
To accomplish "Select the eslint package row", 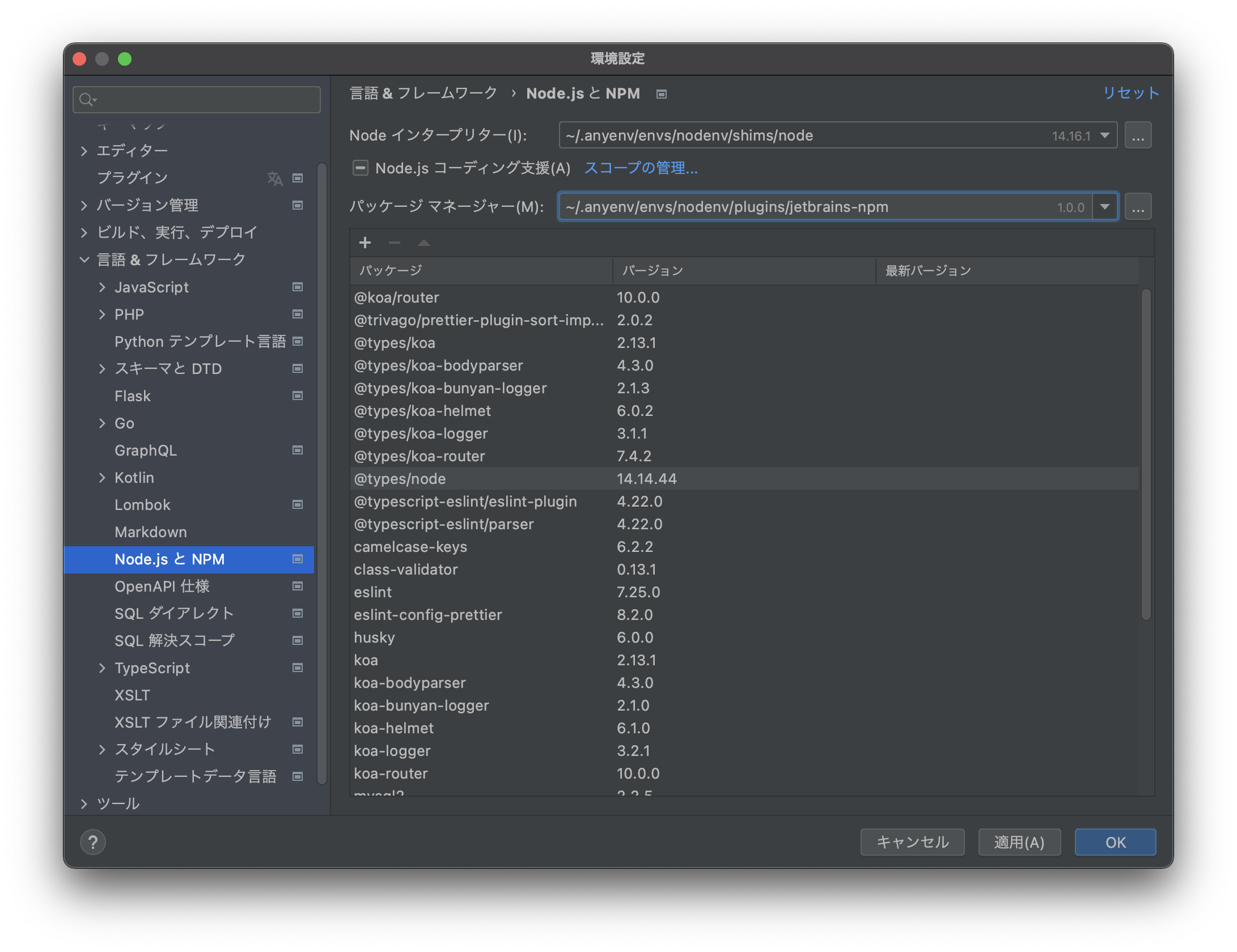I will click(x=744, y=592).
